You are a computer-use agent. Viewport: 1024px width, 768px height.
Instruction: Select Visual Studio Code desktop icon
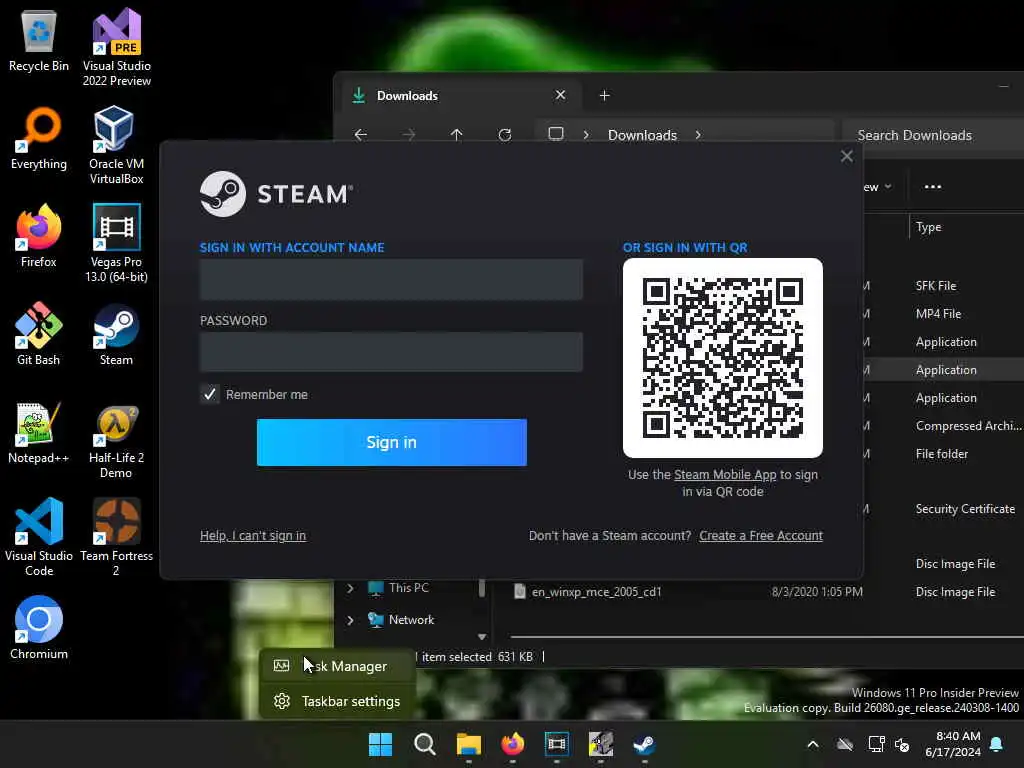[39, 537]
